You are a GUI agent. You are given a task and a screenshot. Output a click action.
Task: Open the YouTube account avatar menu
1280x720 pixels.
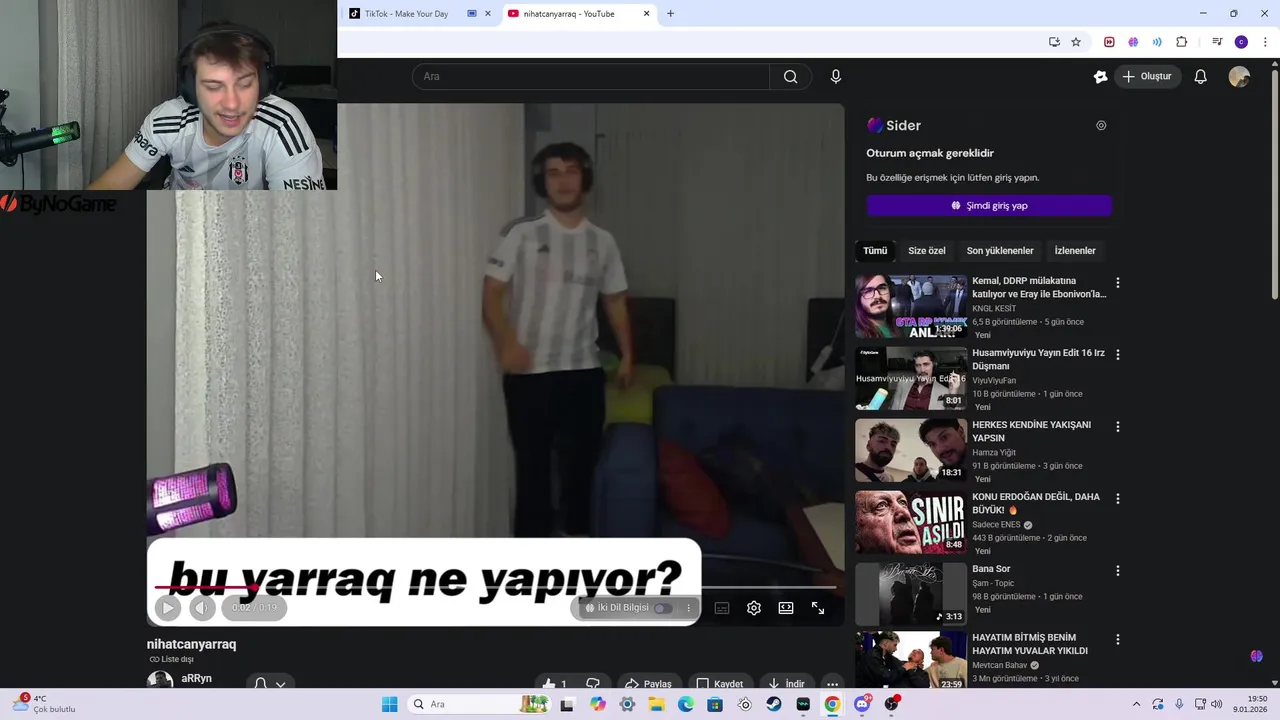[x=1239, y=76]
